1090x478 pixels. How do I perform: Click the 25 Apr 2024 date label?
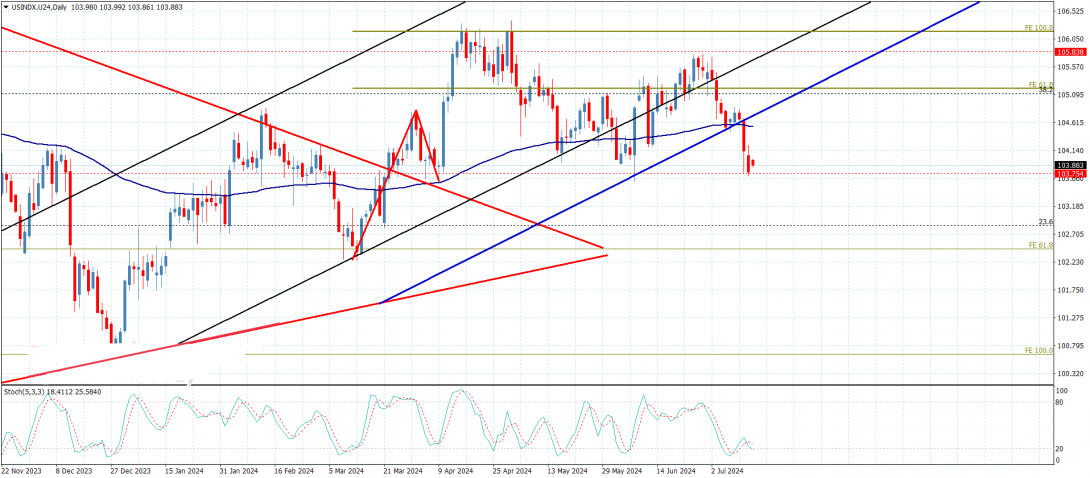point(511,471)
